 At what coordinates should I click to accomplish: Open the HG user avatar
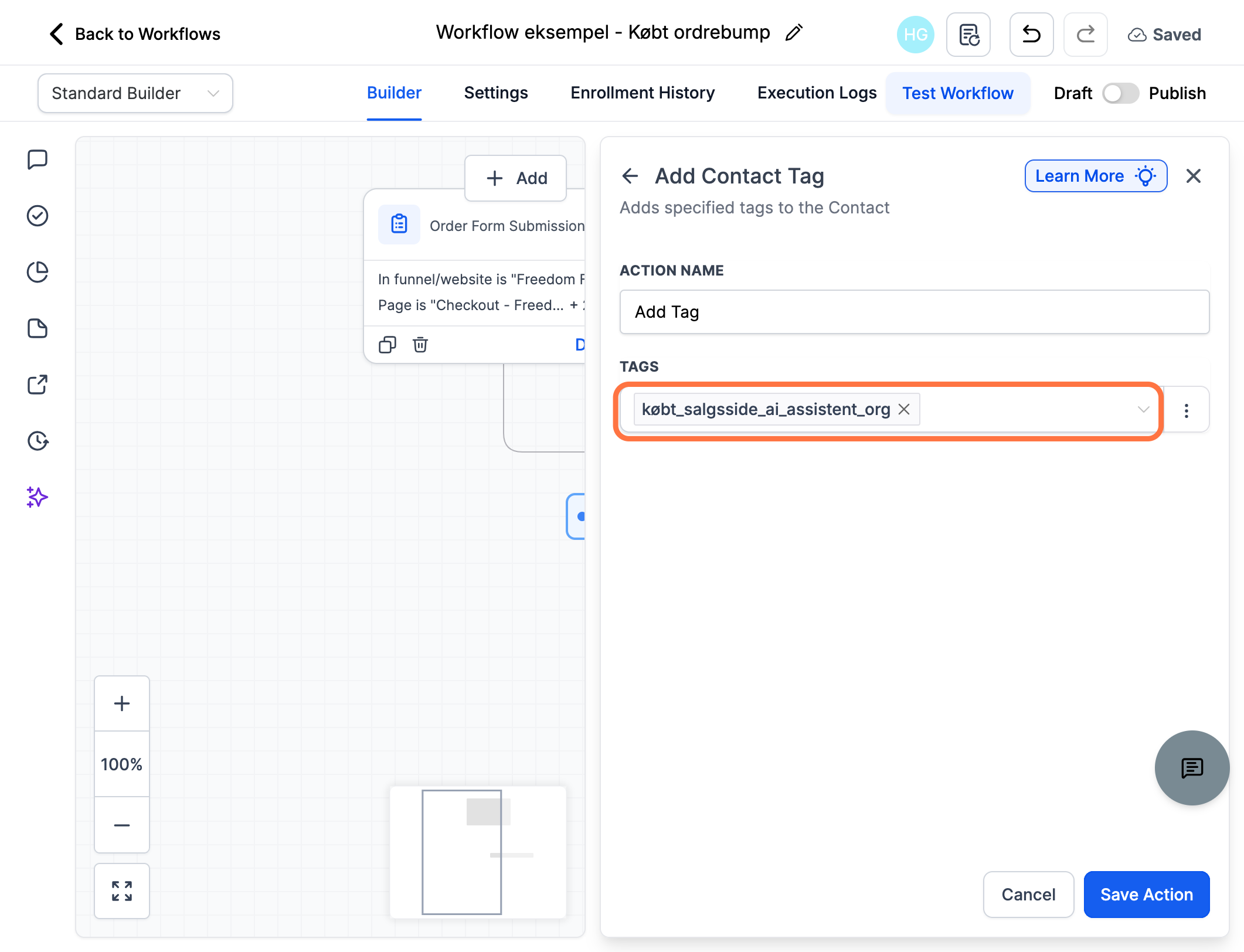[915, 35]
